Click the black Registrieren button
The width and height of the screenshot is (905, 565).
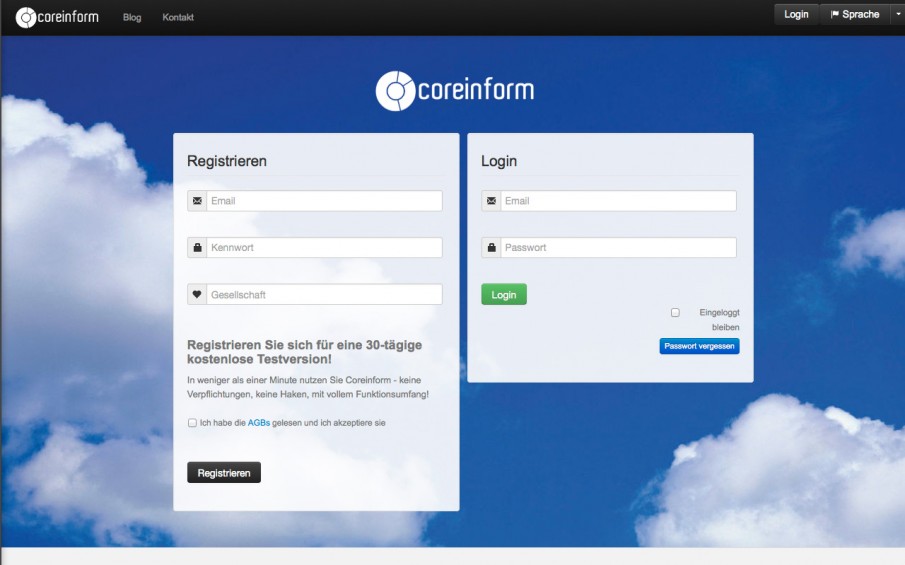click(224, 473)
